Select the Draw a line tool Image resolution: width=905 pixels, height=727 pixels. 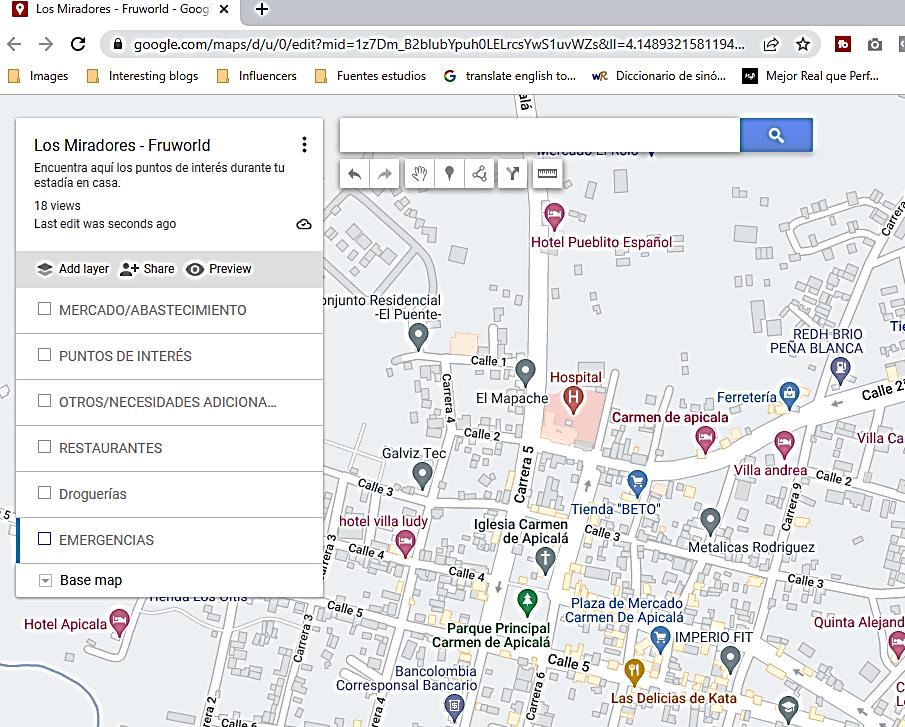(x=479, y=174)
